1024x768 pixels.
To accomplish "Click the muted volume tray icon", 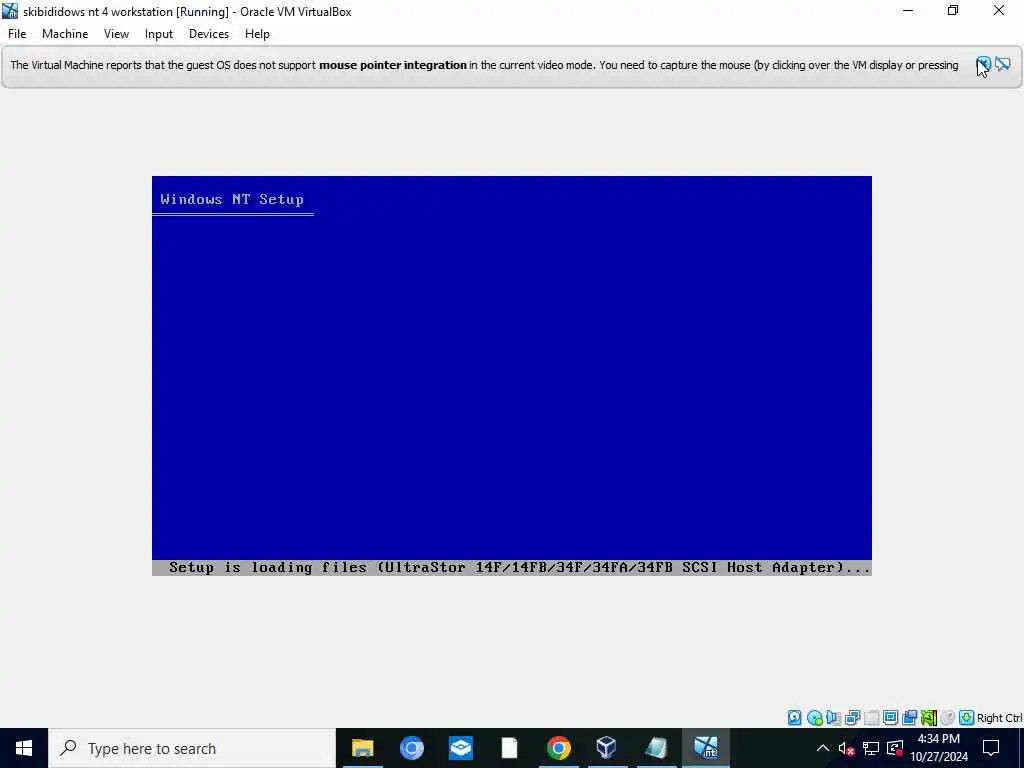I will pyautogui.click(x=846, y=748).
